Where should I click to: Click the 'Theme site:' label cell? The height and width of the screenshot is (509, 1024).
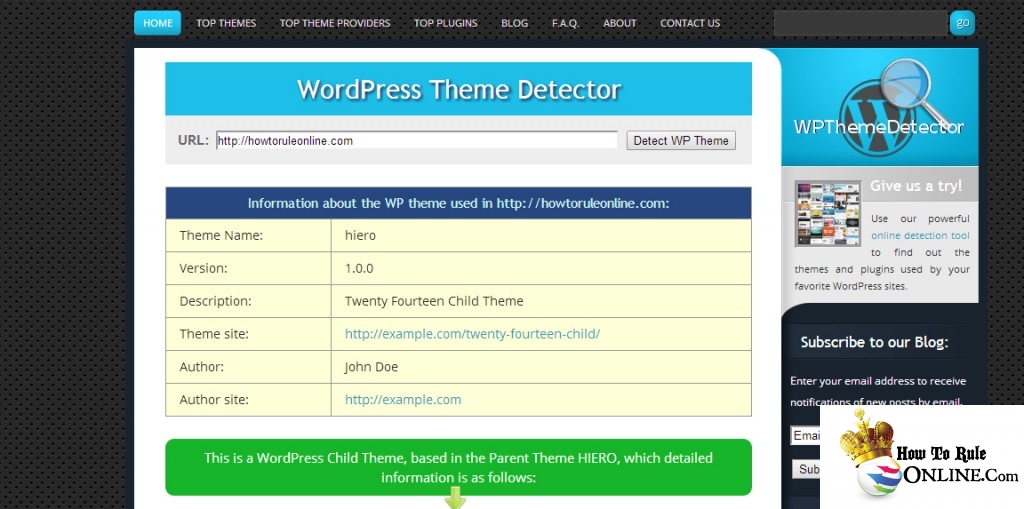[x=248, y=334]
